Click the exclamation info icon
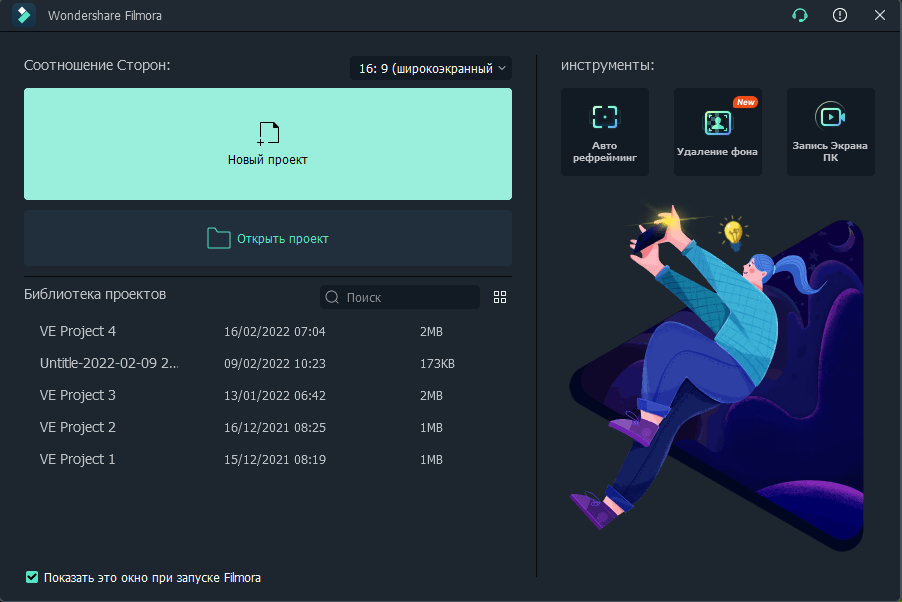Screen dimensions: 902x602 tap(840, 15)
